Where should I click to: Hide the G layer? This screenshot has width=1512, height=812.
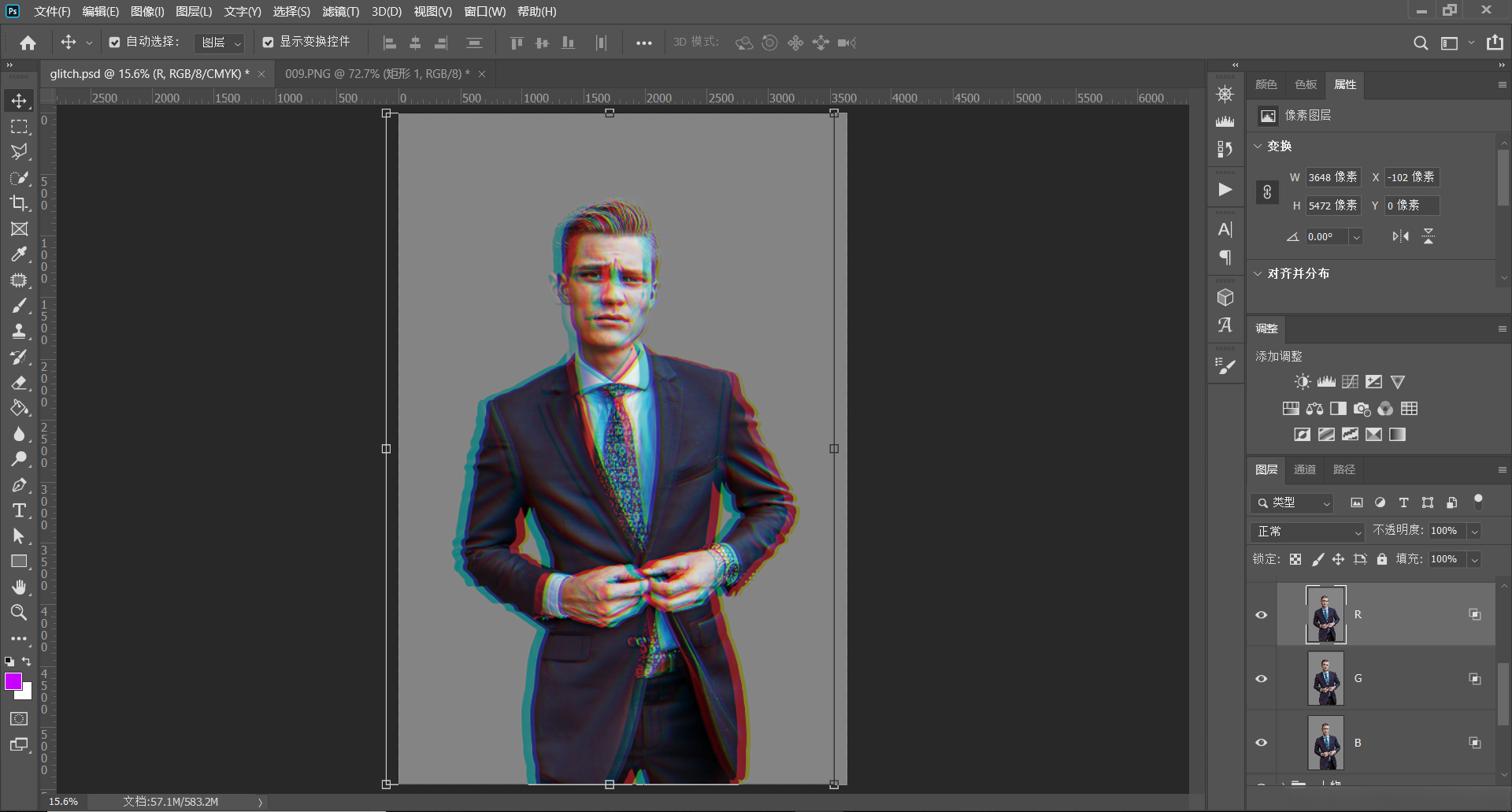click(1261, 679)
